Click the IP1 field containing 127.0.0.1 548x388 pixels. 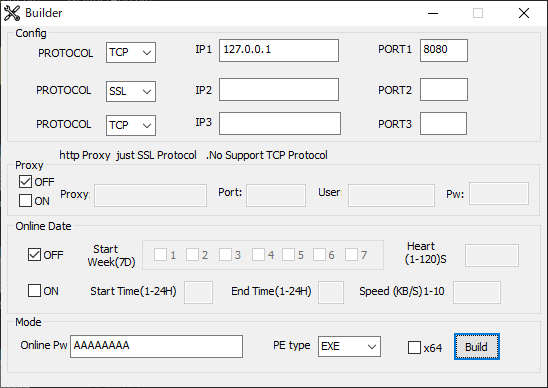point(279,50)
